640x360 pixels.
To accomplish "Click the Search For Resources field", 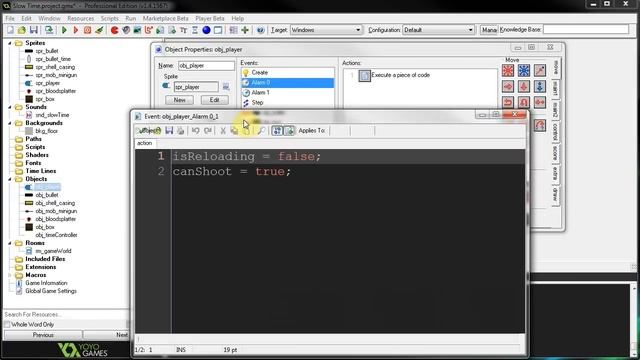I will pyautogui.click(x=65, y=314).
